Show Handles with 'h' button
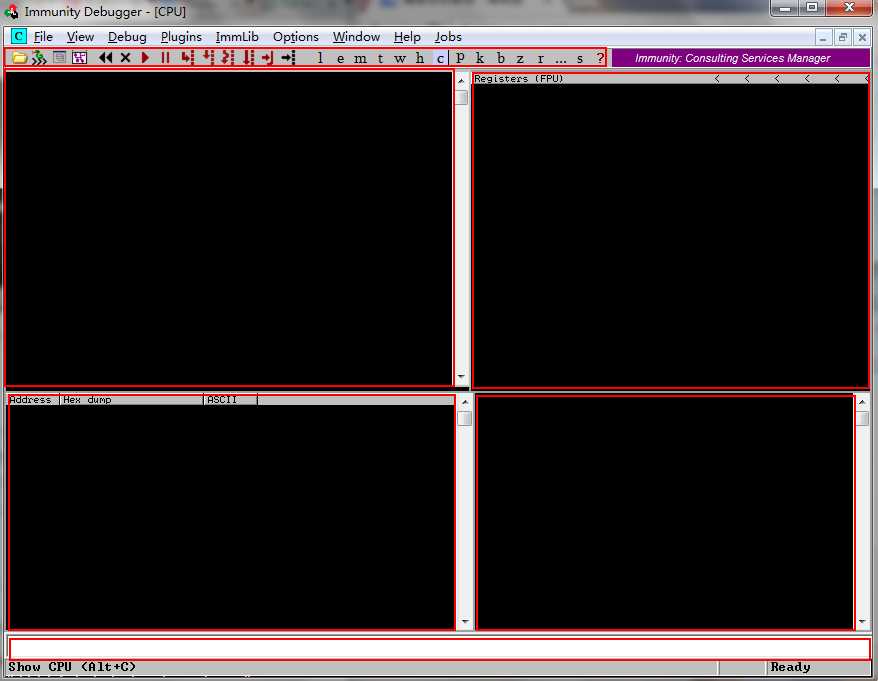The height and width of the screenshot is (681, 878). pos(420,58)
